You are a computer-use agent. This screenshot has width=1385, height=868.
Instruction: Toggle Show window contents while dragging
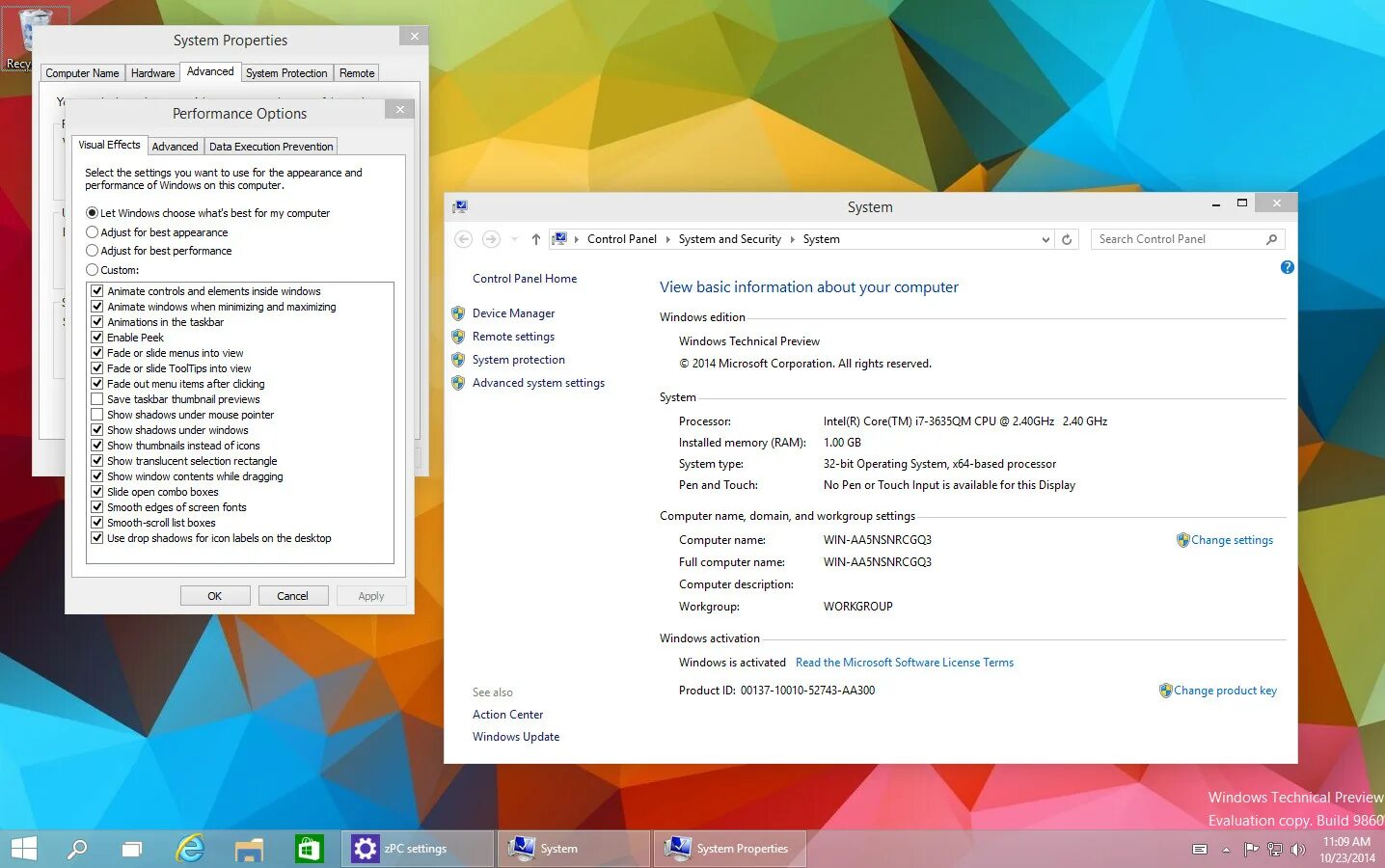click(x=96, y=476)
